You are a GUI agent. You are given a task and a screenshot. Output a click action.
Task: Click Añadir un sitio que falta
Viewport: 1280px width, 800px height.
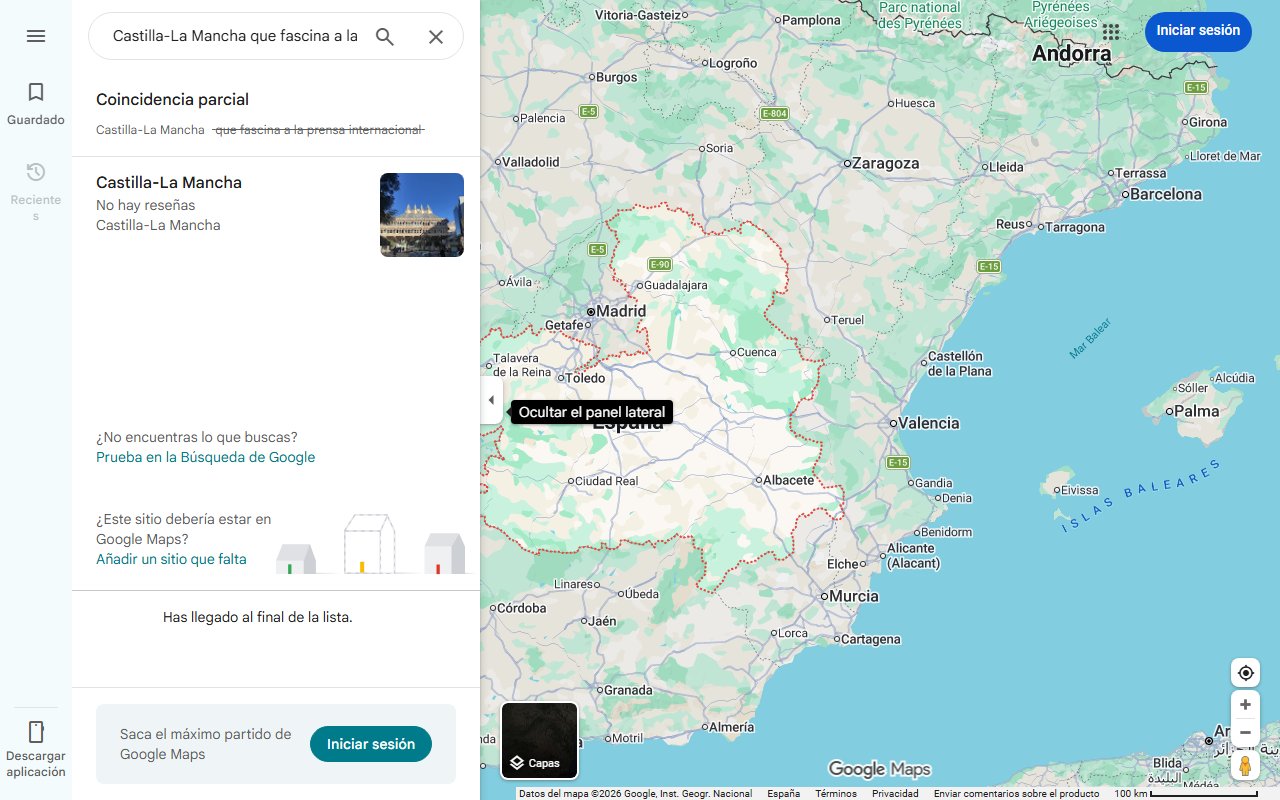coord(171,559)
